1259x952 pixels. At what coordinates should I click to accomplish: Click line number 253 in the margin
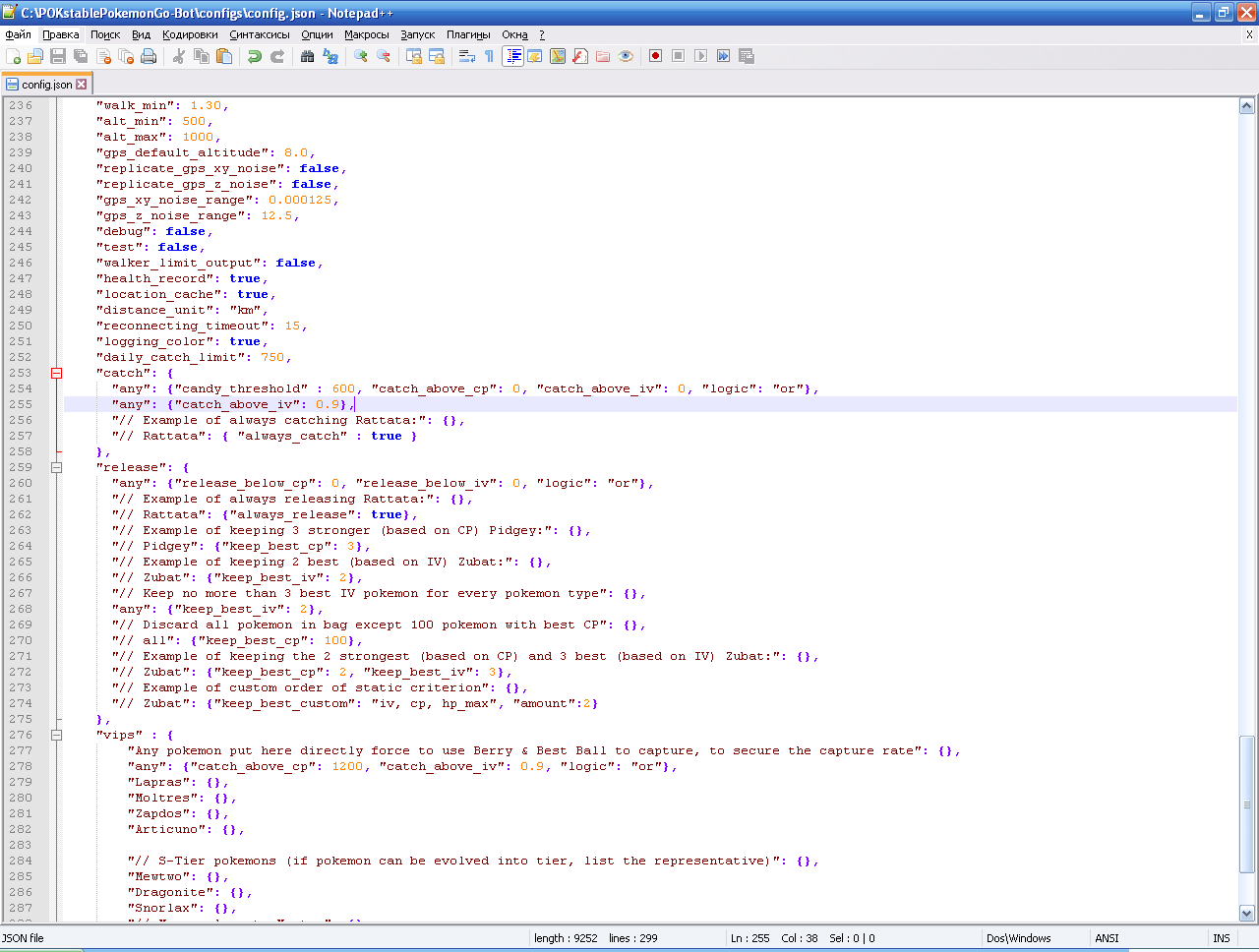(x=21, y=373)
